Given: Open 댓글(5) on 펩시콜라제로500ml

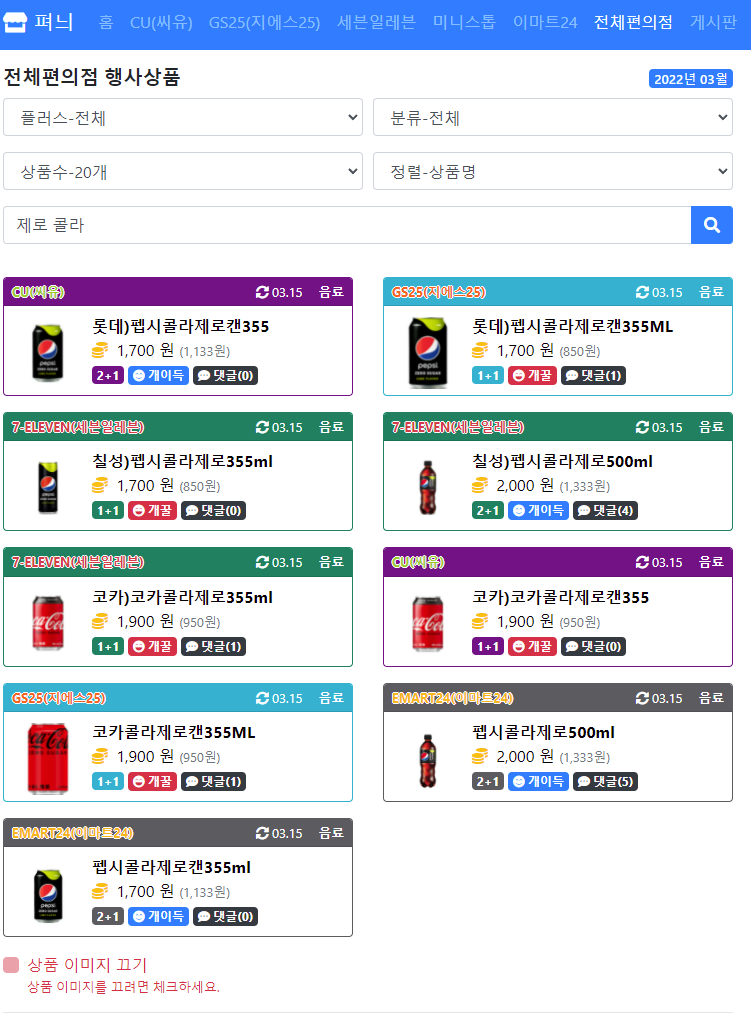Looking at the screenshot, I should (x=605, y=781).
